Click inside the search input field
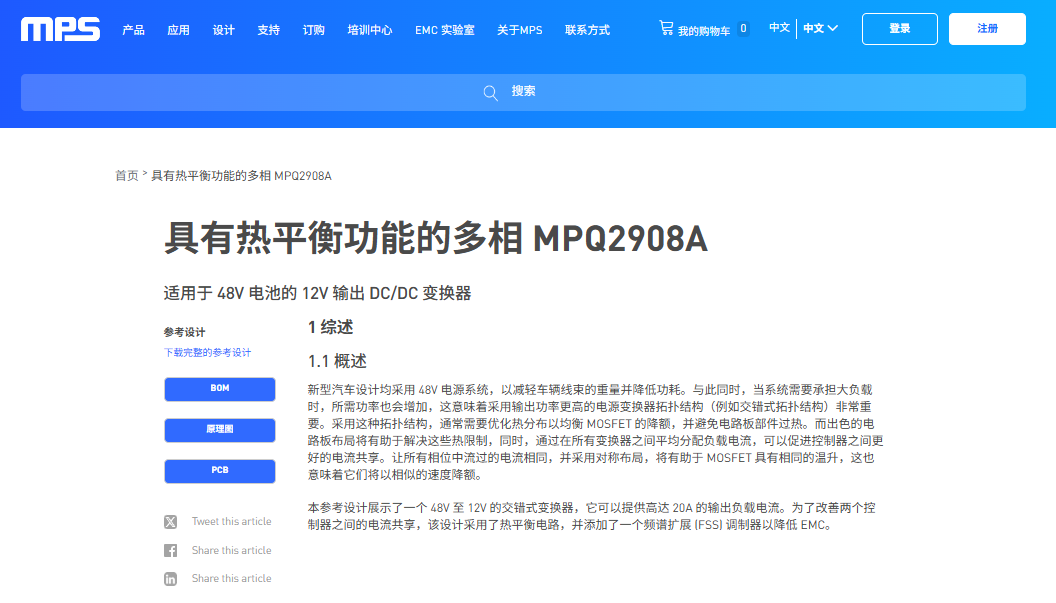Screen dimensions: 1056x603 (x=560, y=92)
